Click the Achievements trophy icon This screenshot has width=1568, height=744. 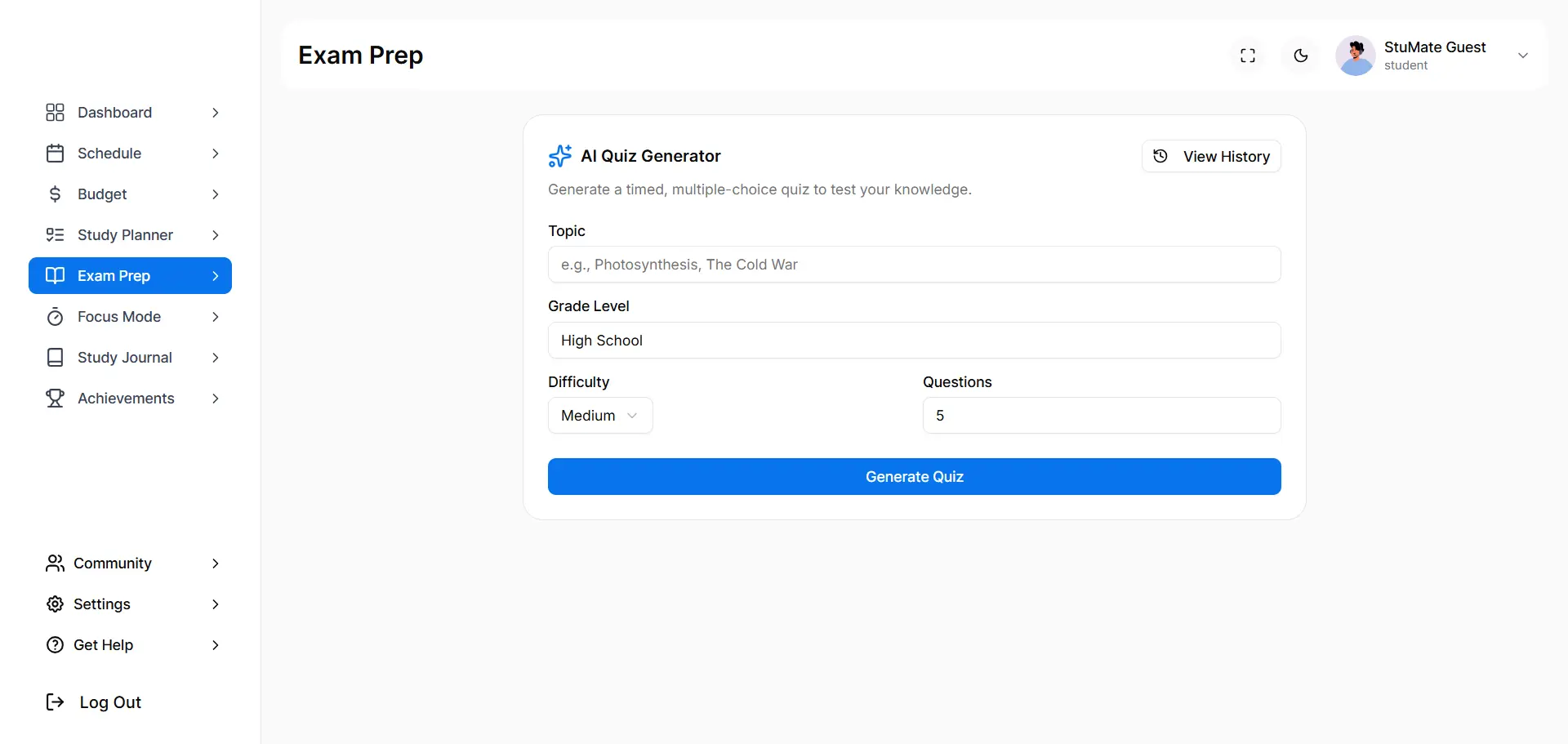click(x=55, y=399)
